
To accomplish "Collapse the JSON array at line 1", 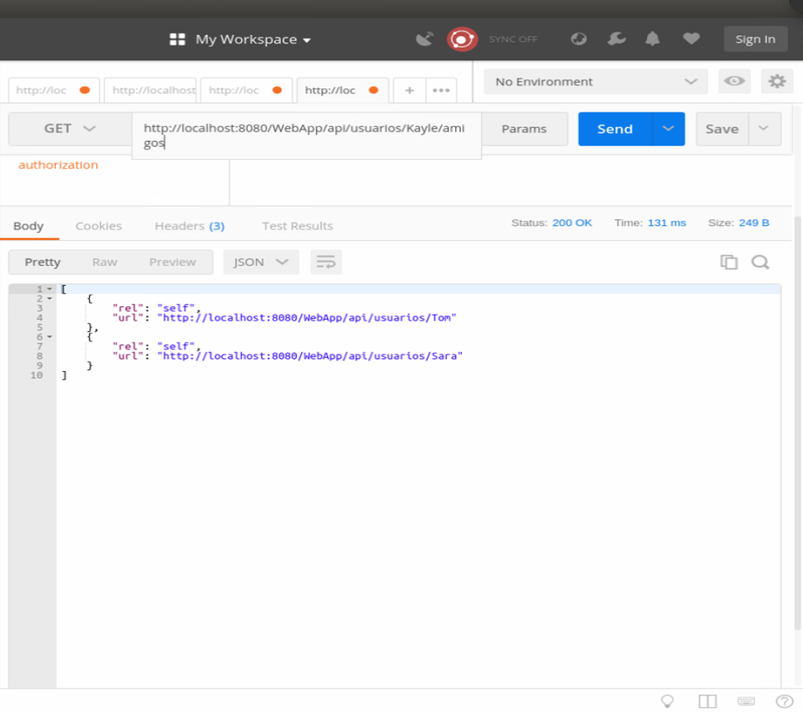I will (x=50, y=289).
